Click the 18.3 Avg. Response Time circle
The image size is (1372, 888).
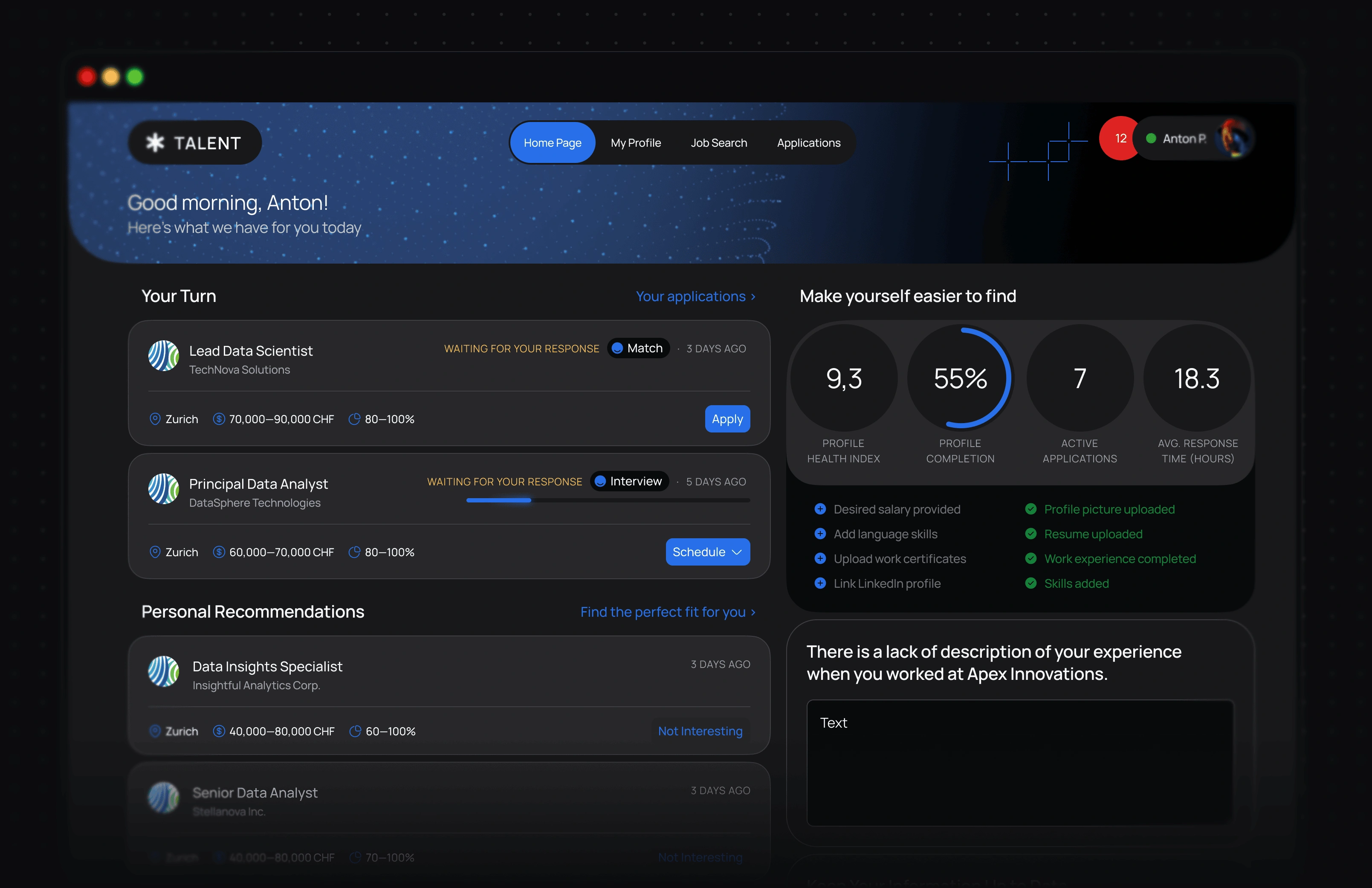(x=1197, y=378)
